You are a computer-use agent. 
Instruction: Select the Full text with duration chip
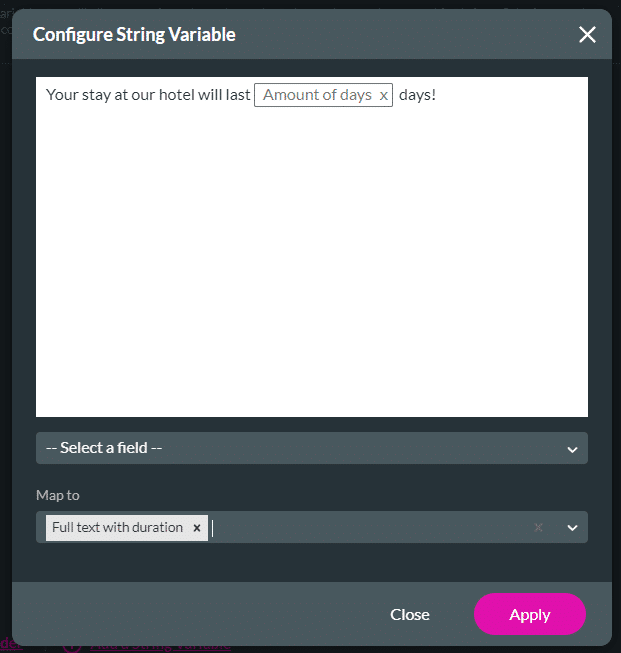(x=117, y=528)
